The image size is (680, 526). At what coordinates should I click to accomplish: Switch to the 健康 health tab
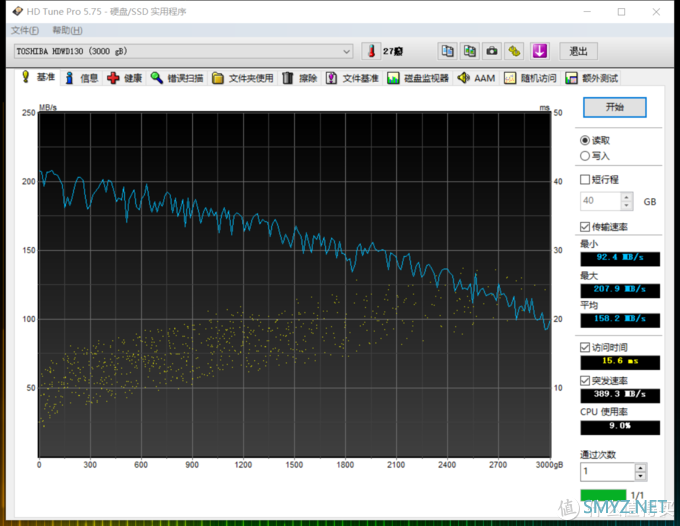(125, 78)
